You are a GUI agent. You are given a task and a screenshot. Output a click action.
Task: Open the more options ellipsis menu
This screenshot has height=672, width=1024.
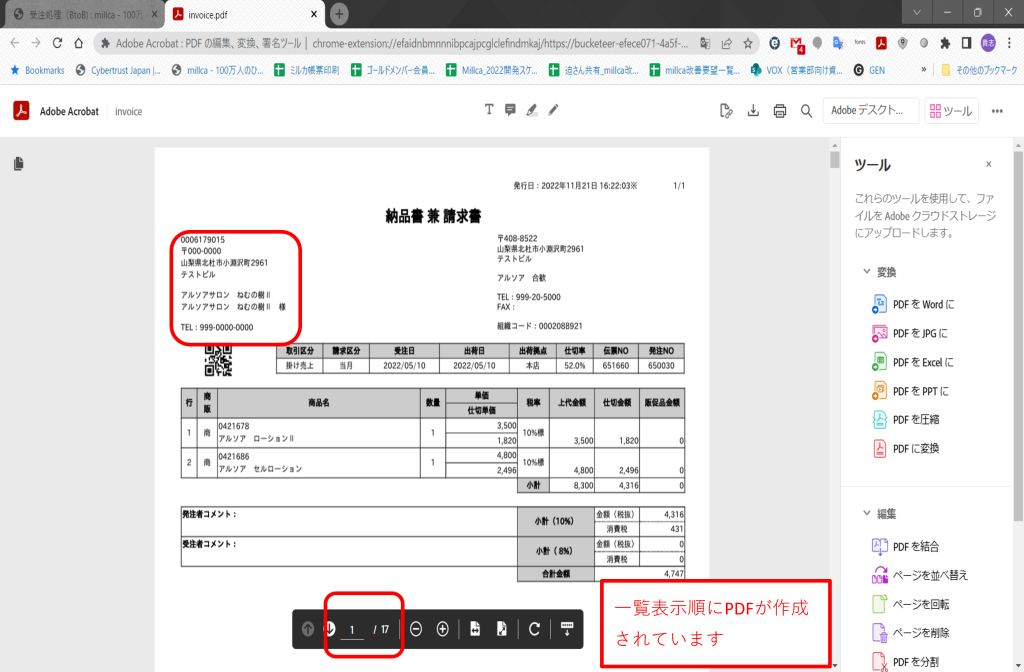tap(997, 111)
